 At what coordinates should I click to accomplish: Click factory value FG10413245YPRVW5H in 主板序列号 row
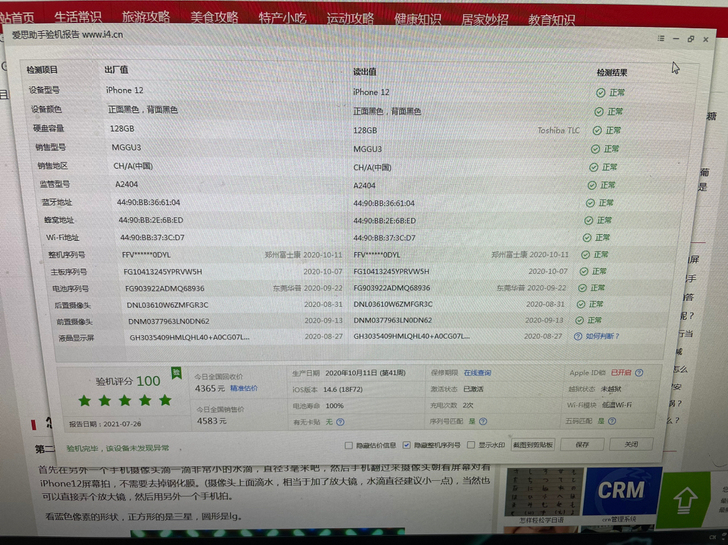(162, 272)
